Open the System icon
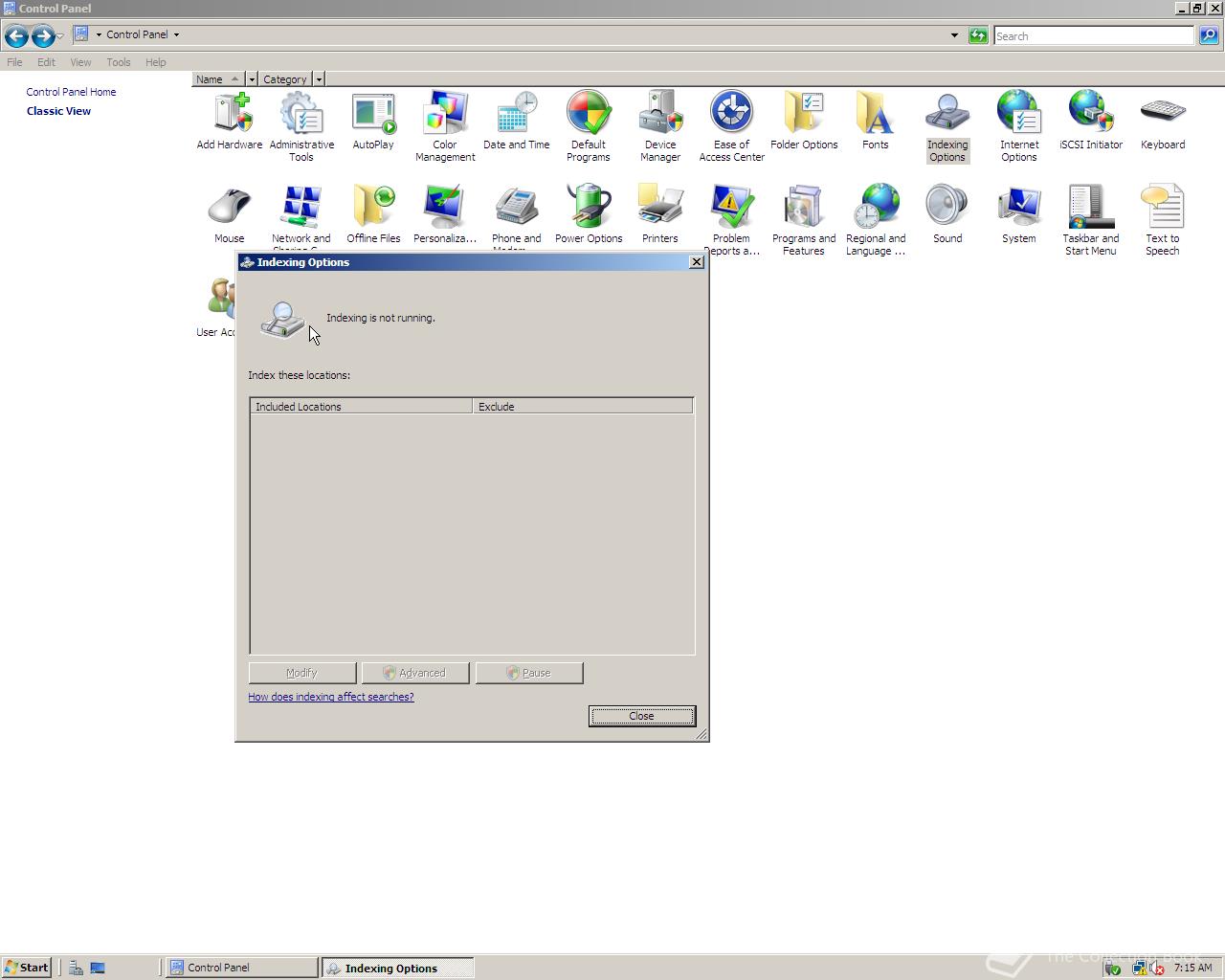 (x=1019, y=213)
